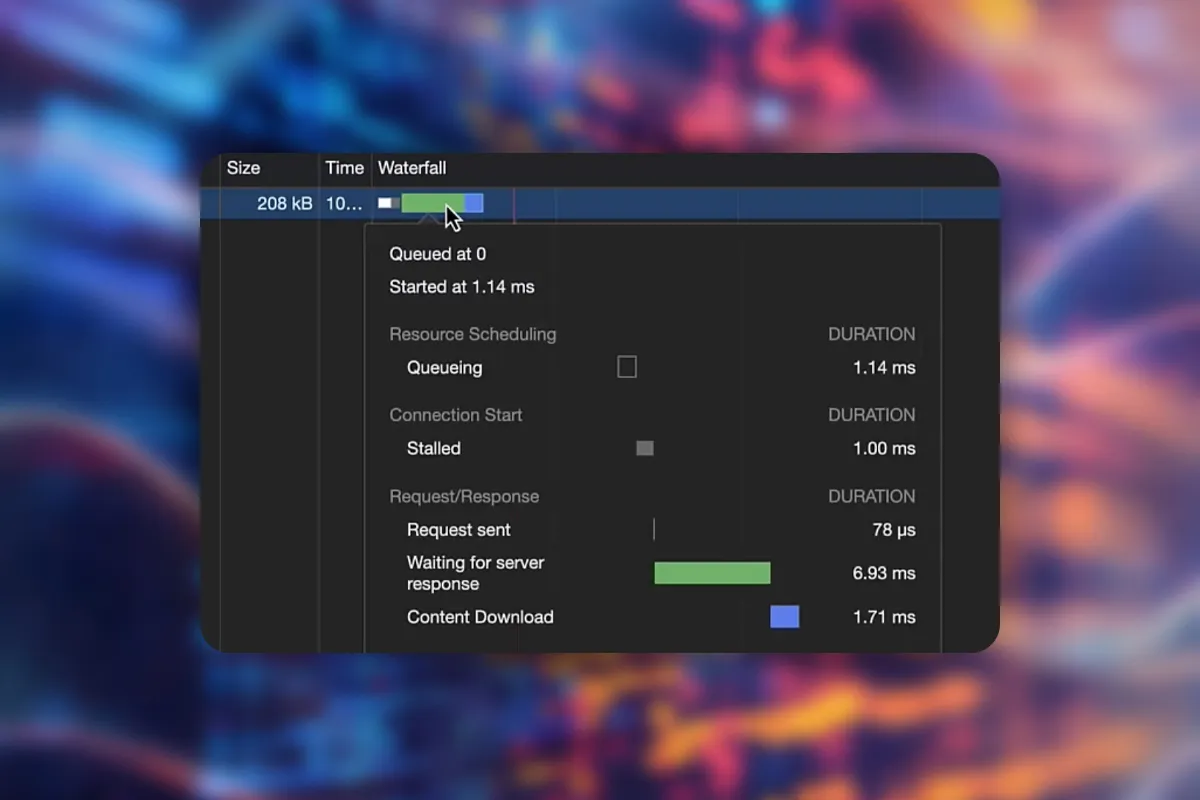Click the blue download segment of the waterfall bar
The image size is (1200, 800).
(x=474, y=203)
